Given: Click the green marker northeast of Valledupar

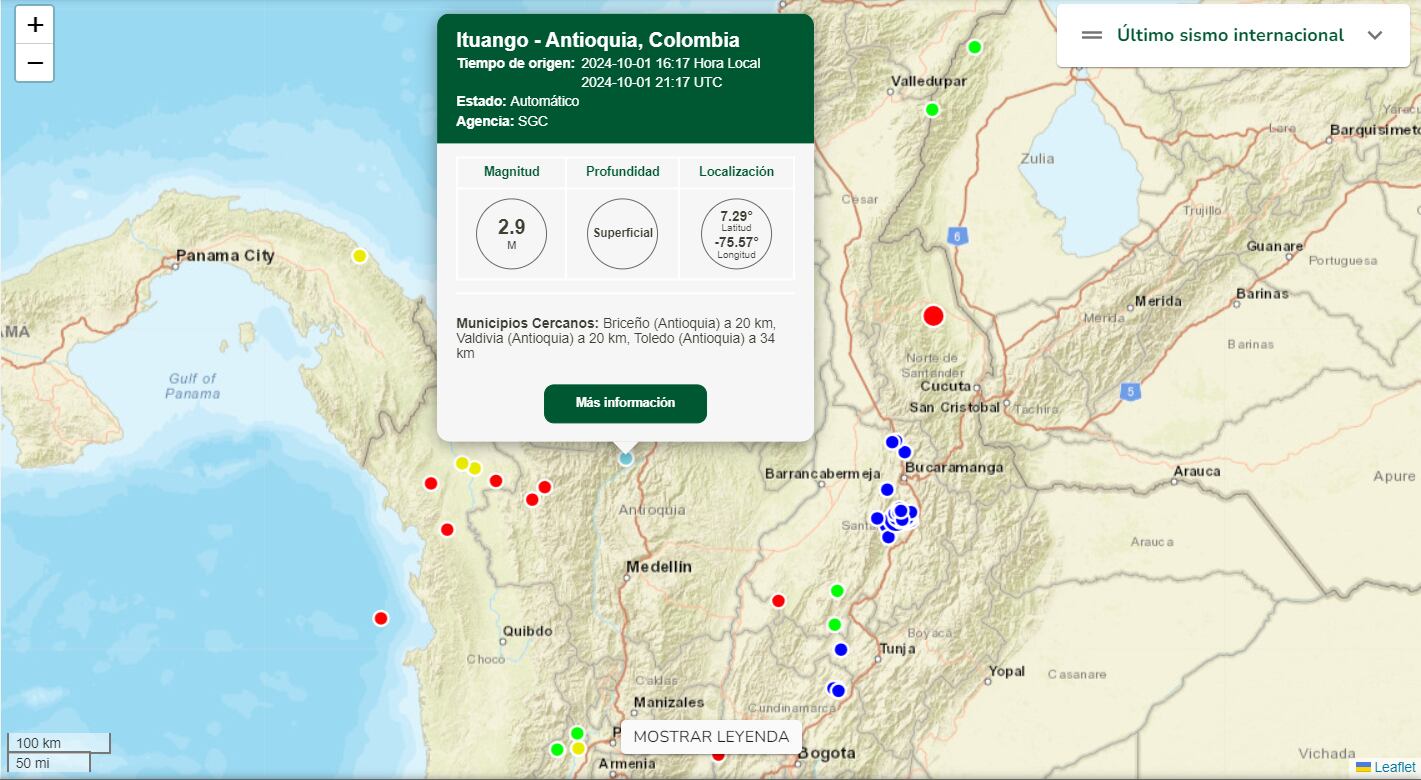Looking at the screenshot, I should tap(975, 47).
